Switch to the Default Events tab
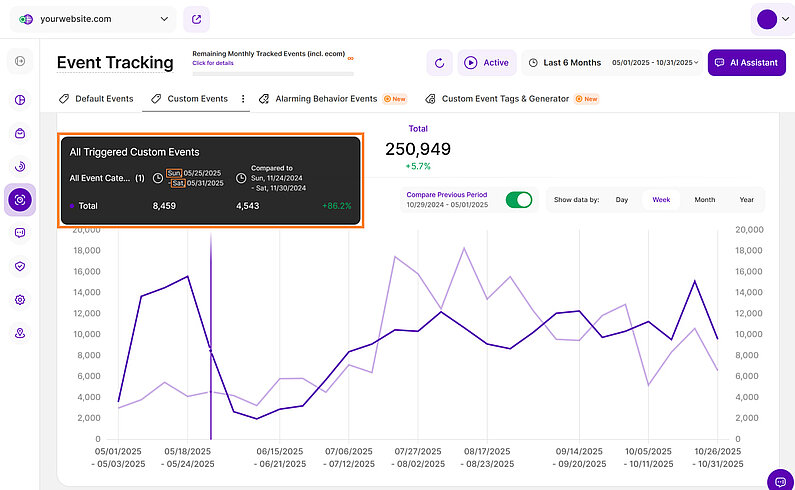This screenshot has height=490, width=795. pyautogui.click(x=97, y=99)
